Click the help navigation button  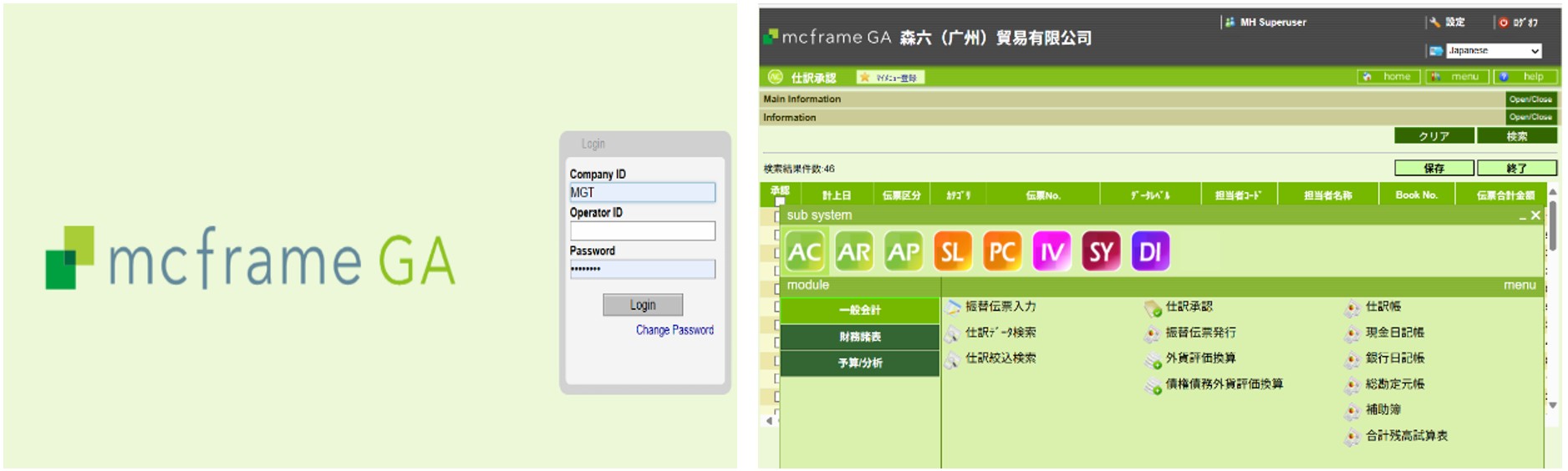[x=1525, y=77]
